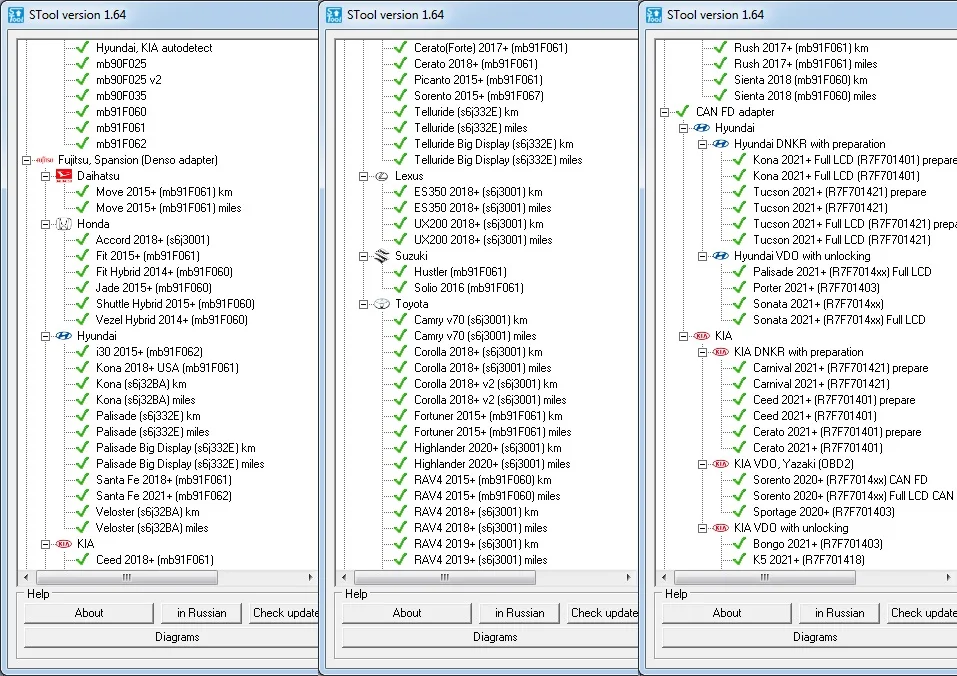Image resolution: width=957 pixels, height=676 pixels.
Task: Select ES350 2018+ (s6j3001) km
Action: click(478, 192)
